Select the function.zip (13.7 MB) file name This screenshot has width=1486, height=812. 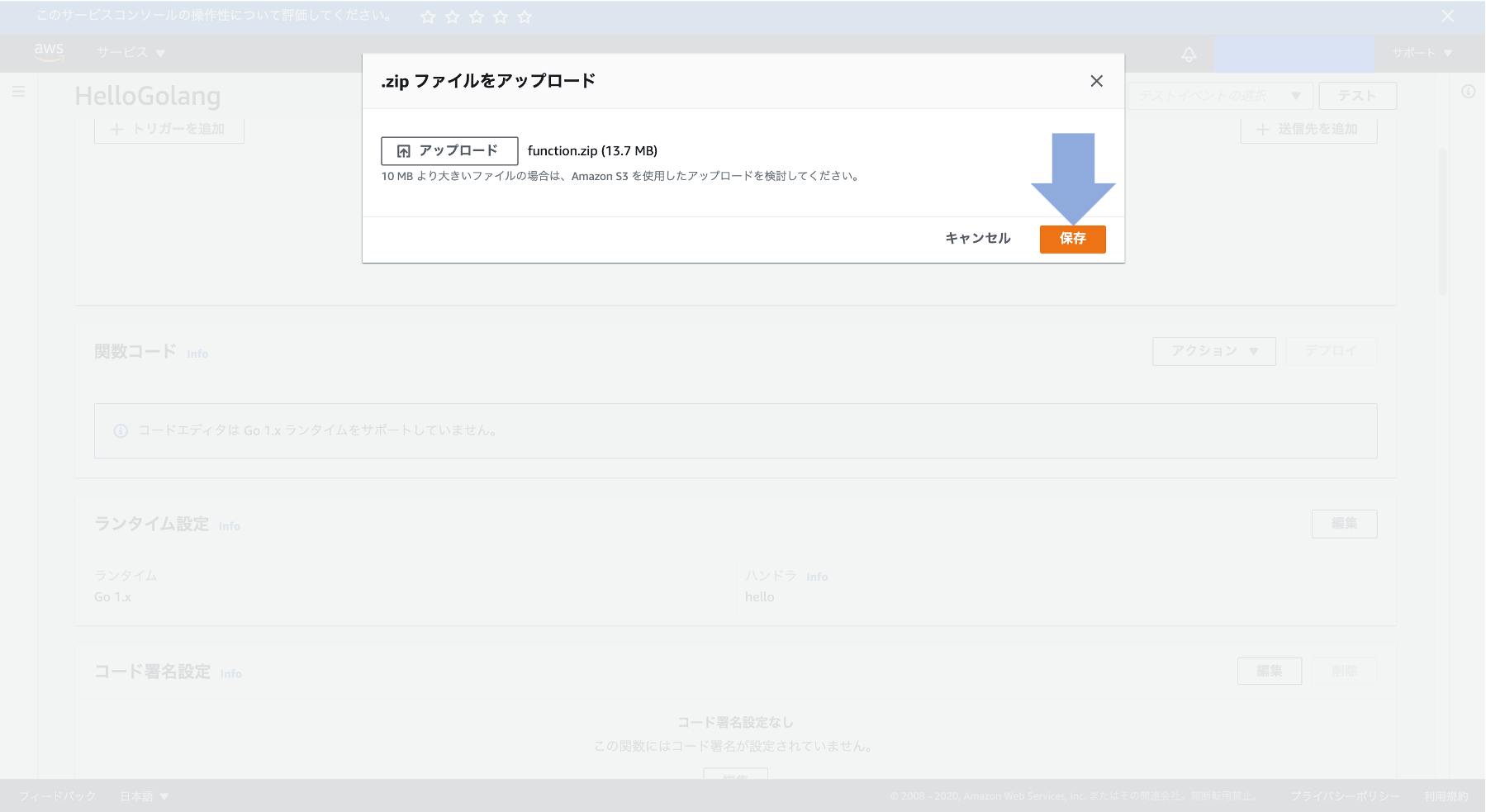pyautogui.click(x=592, y=151)
